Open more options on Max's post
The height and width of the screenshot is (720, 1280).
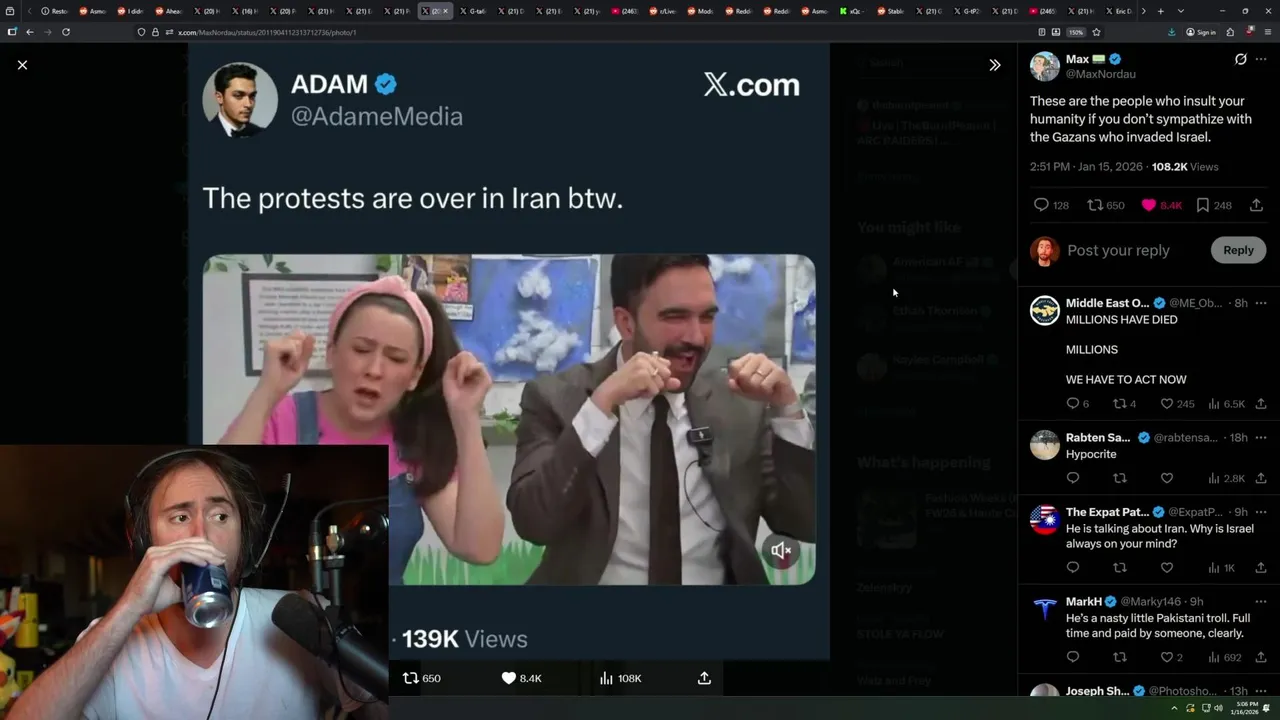[1261, 59]
